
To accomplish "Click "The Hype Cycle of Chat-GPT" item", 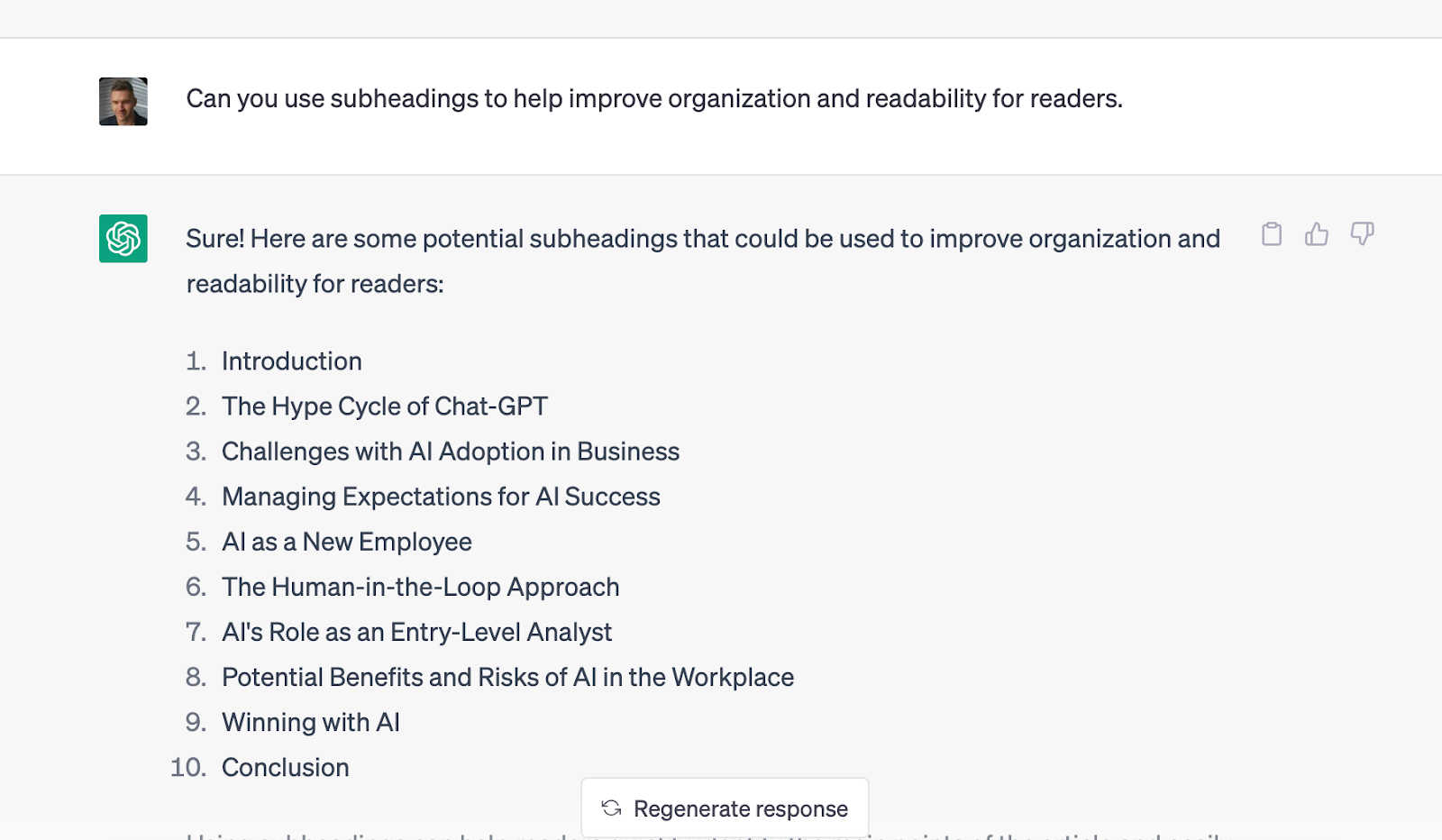I will pyautogui.click(x=385, y=406).
